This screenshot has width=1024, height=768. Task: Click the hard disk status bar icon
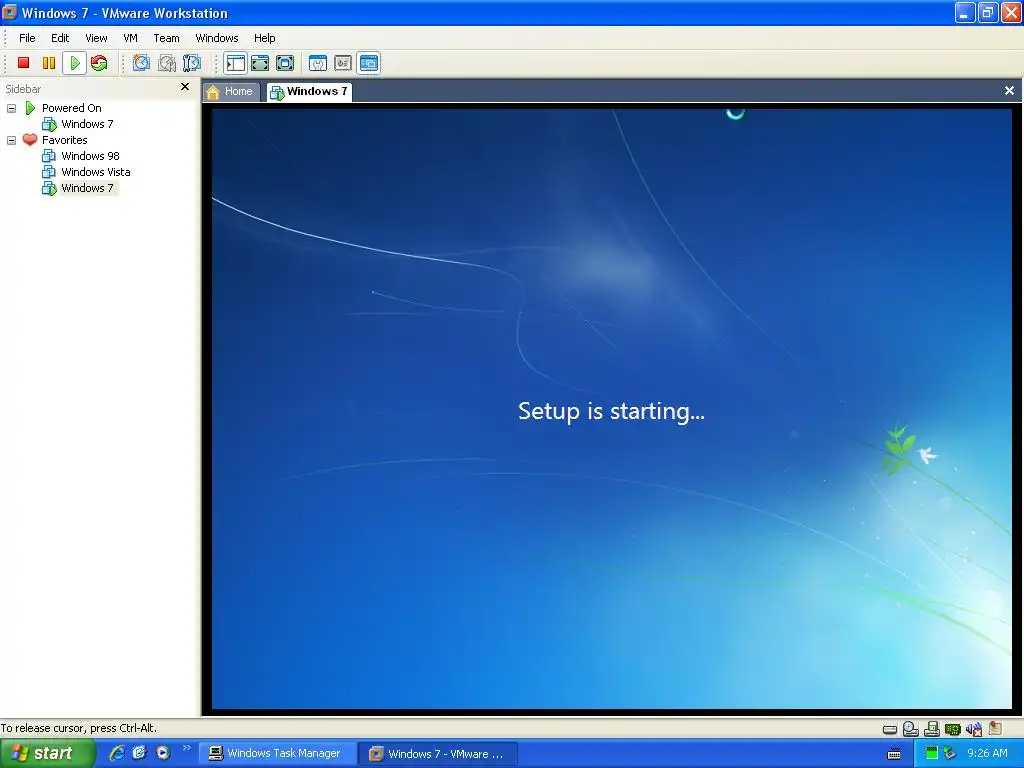point(889,729)
